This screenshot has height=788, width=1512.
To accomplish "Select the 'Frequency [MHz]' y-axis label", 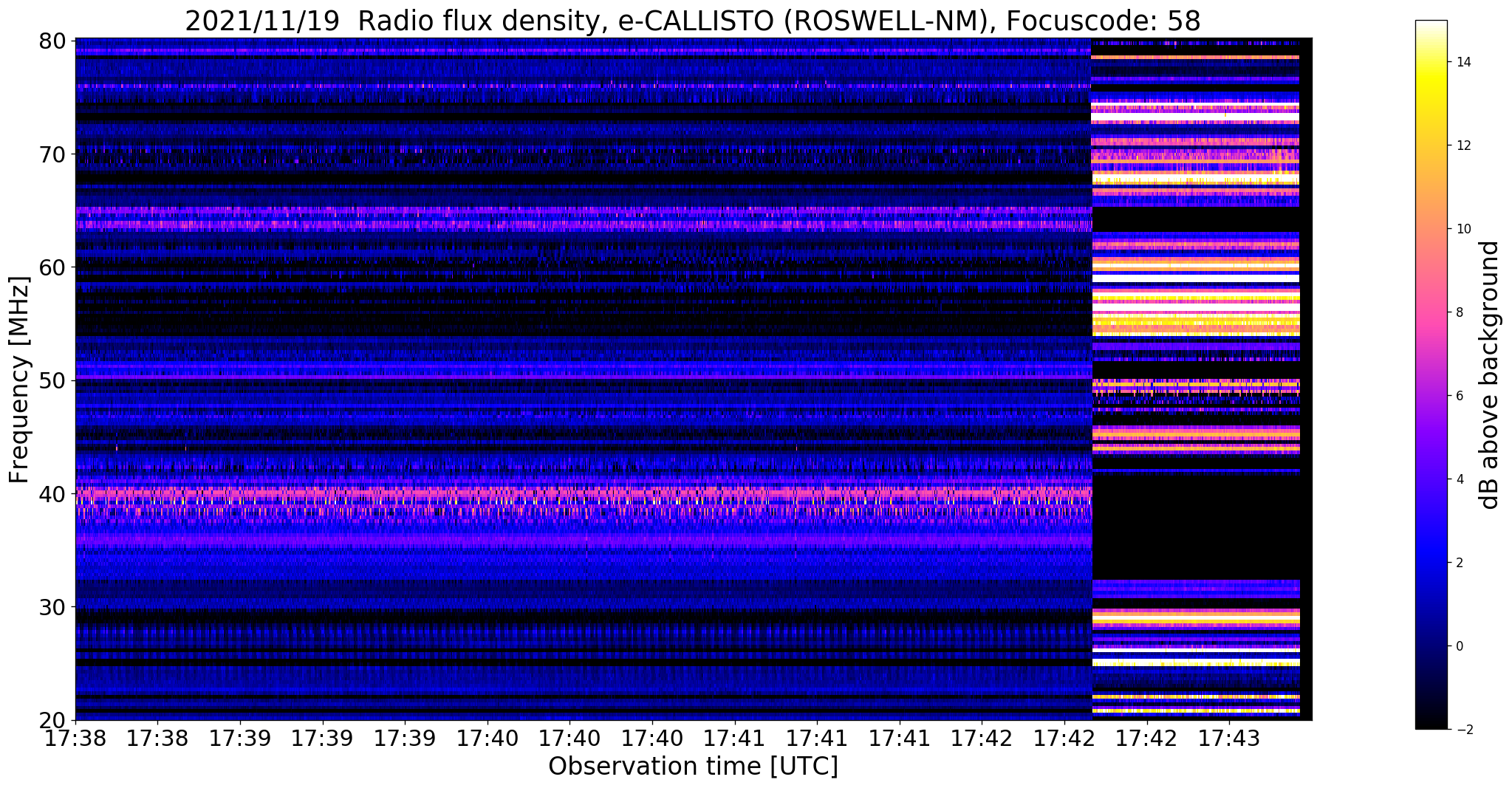I will click(x=19, y=380).
